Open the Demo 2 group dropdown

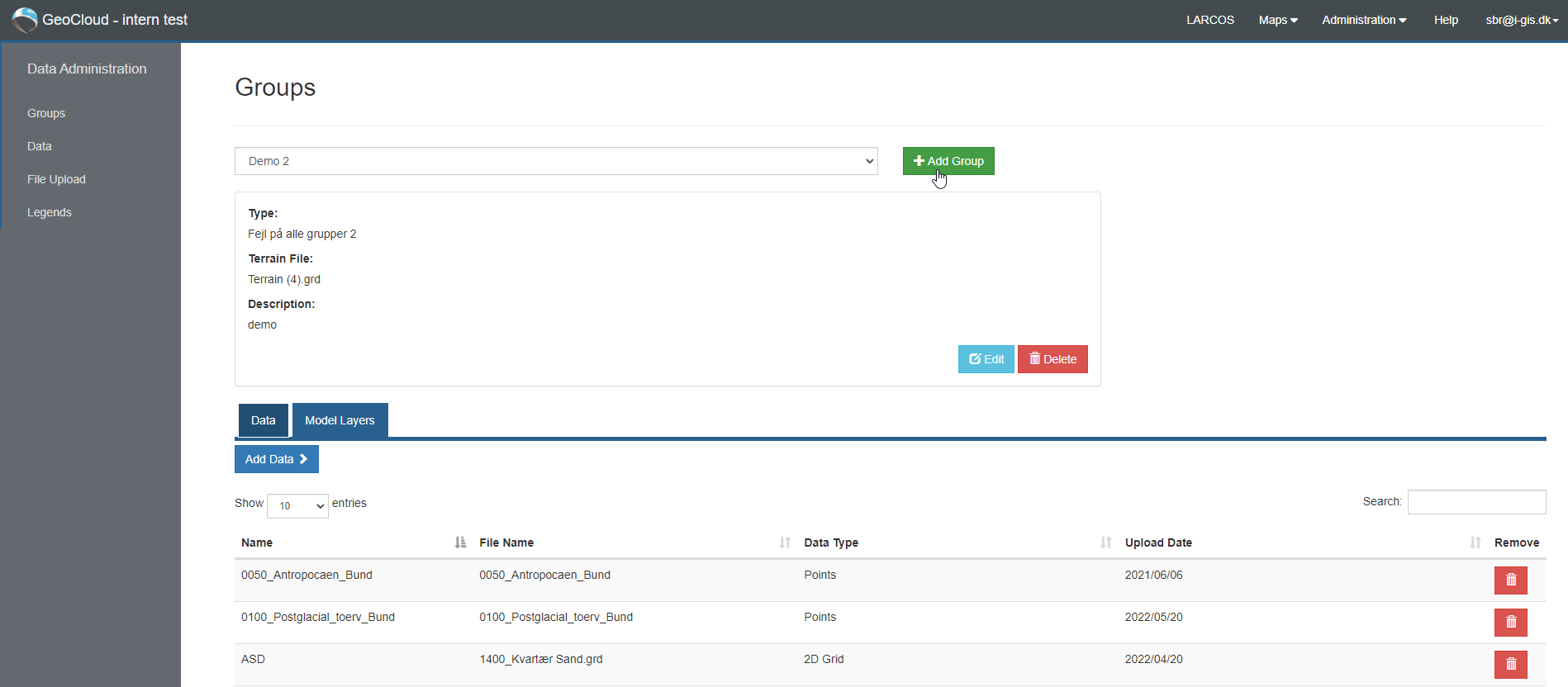[556, 161]
